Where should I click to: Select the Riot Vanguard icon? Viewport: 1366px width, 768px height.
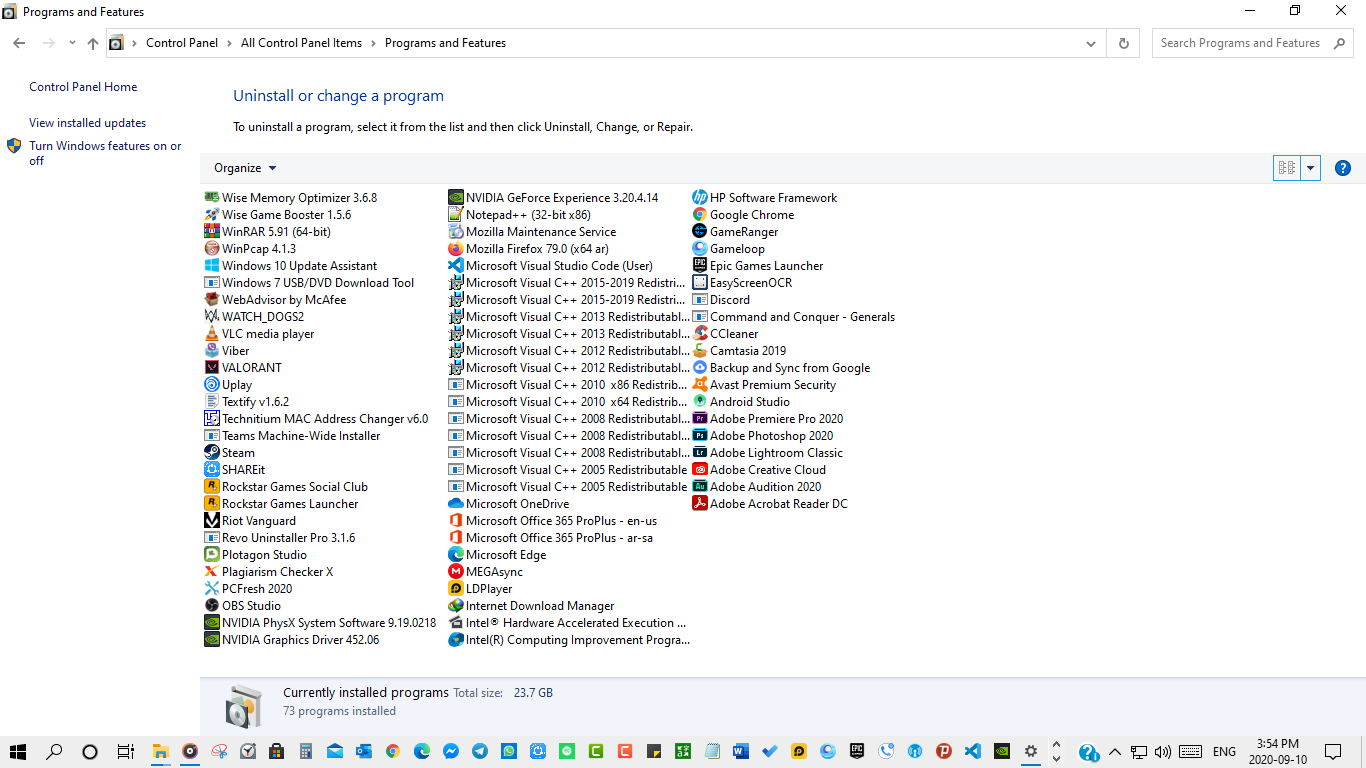pos(212,521)
